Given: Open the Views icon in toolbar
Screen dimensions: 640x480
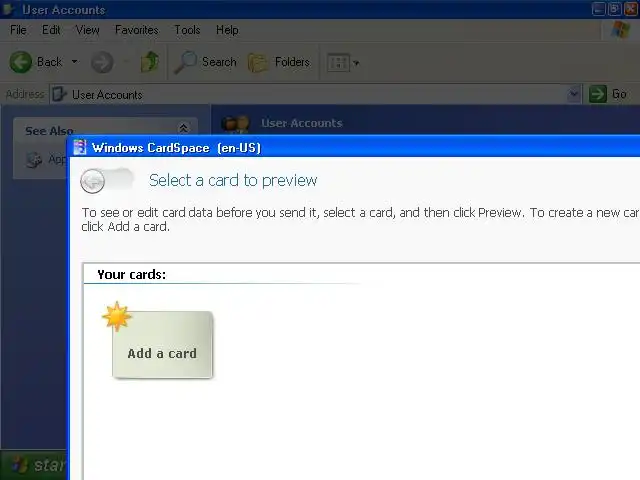Looking at the screenshot, I should click(338, 63).
